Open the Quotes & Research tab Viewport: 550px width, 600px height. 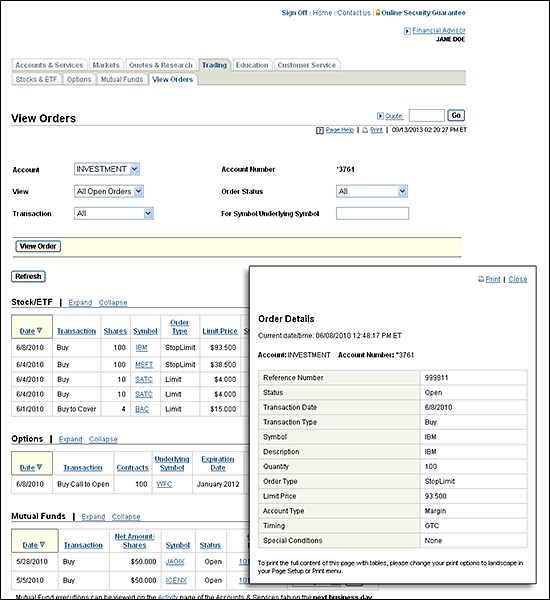click(161, 65)
